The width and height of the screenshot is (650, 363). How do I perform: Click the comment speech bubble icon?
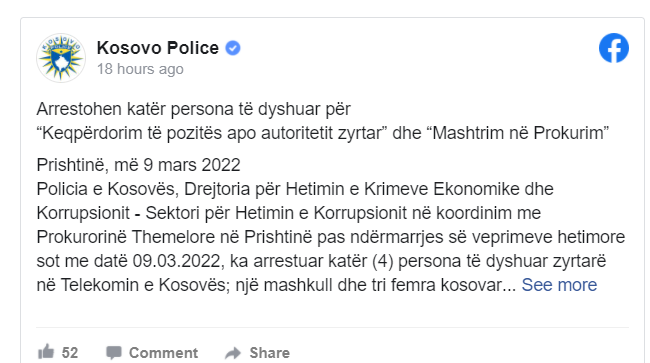coord(114,353)
